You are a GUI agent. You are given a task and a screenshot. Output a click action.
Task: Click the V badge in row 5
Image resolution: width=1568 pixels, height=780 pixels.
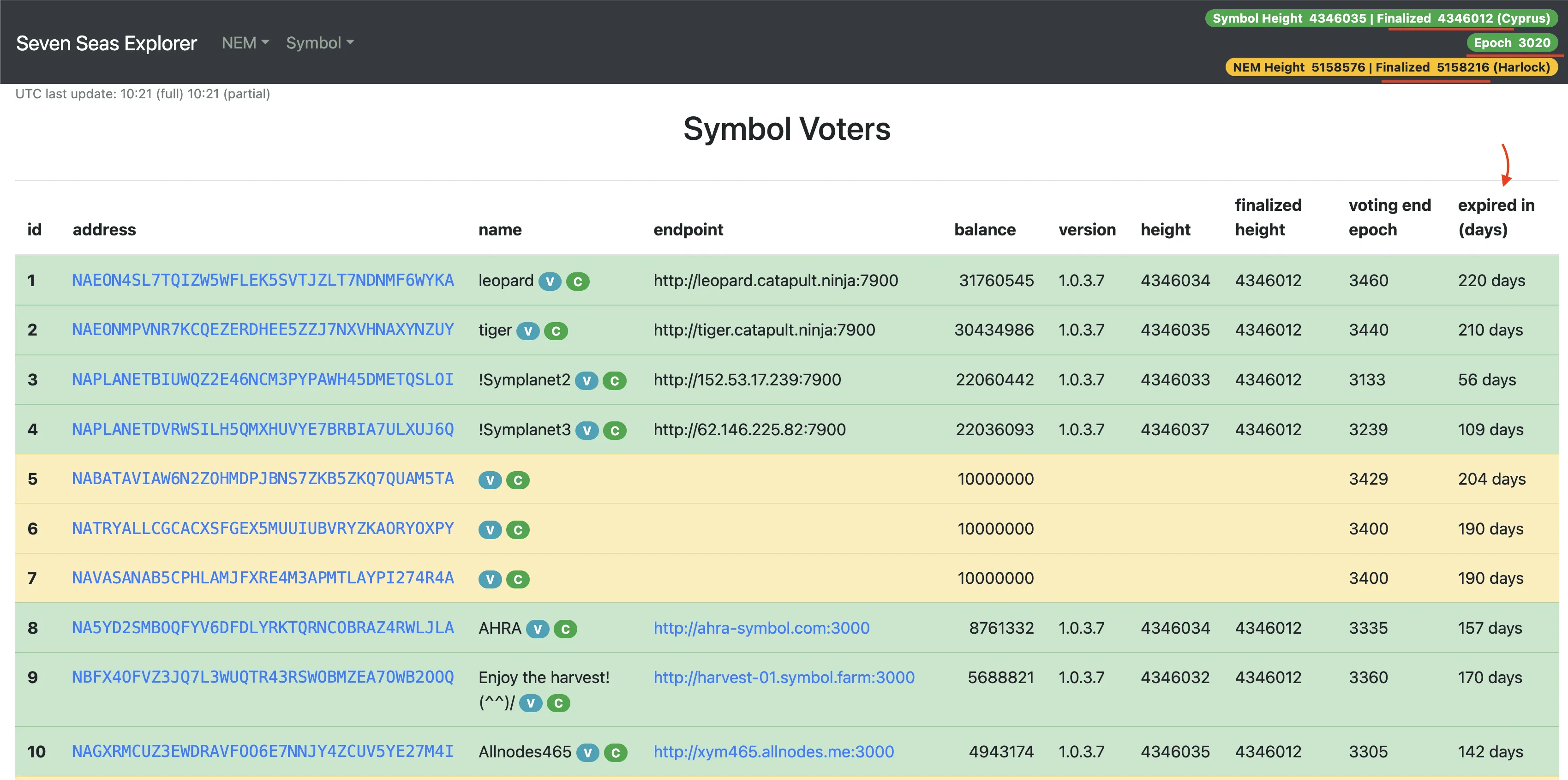[490, 480]
